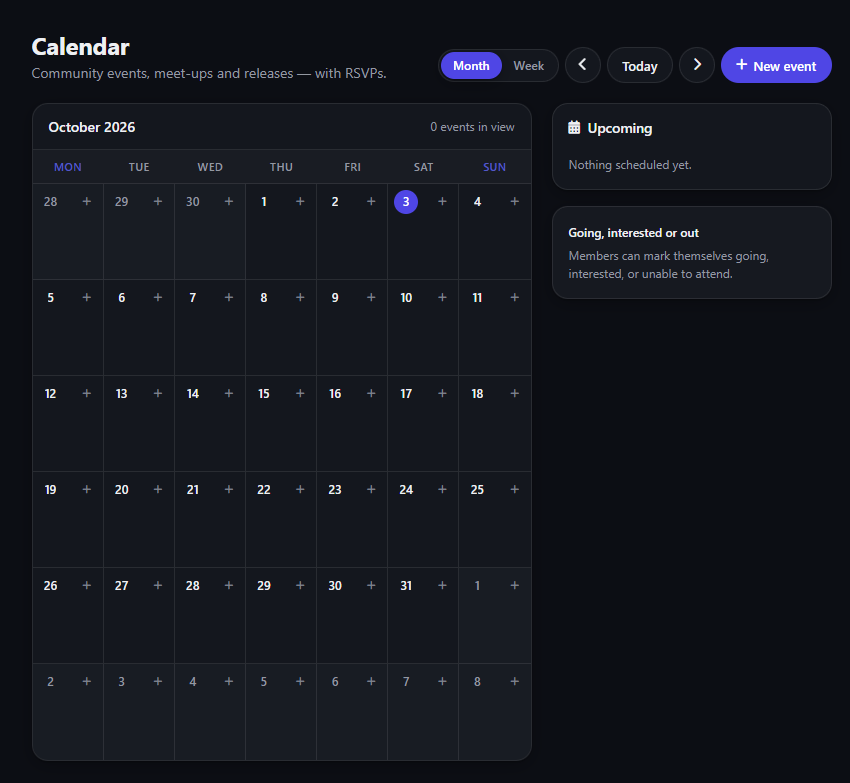Image resolution: width=850 pixels, height=783 pixels.
Task: Add event on October 31 plus icon
Action: 442,585
